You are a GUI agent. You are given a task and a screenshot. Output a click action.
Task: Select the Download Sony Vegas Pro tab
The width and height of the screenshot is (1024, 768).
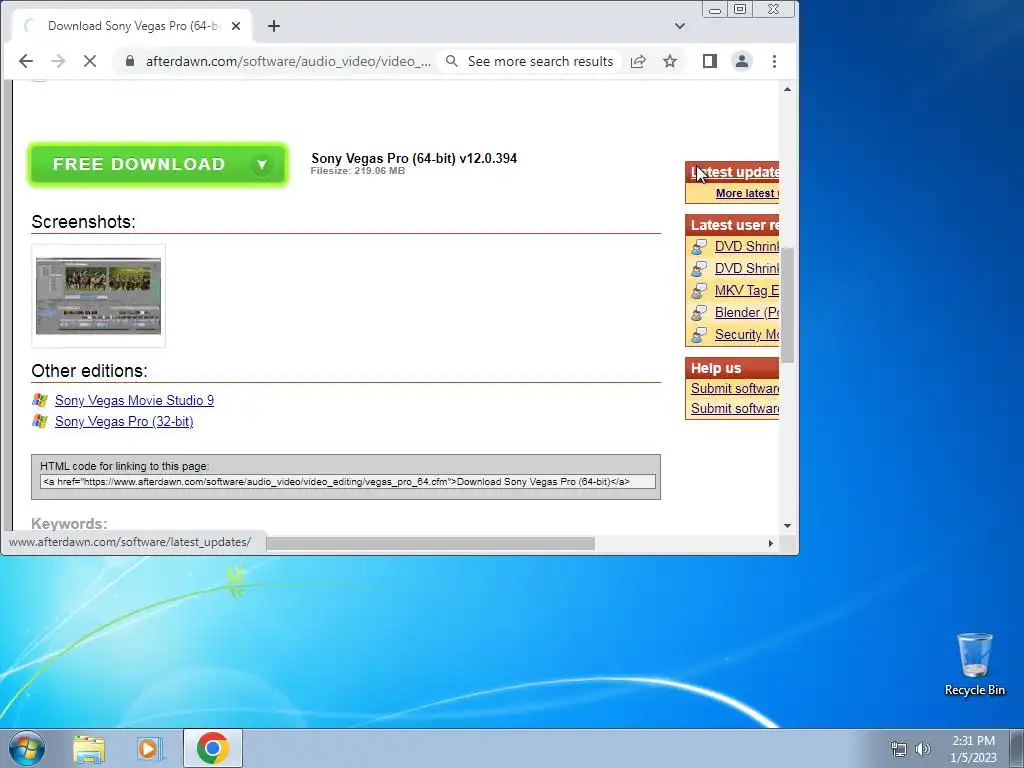tap(133, 26)
